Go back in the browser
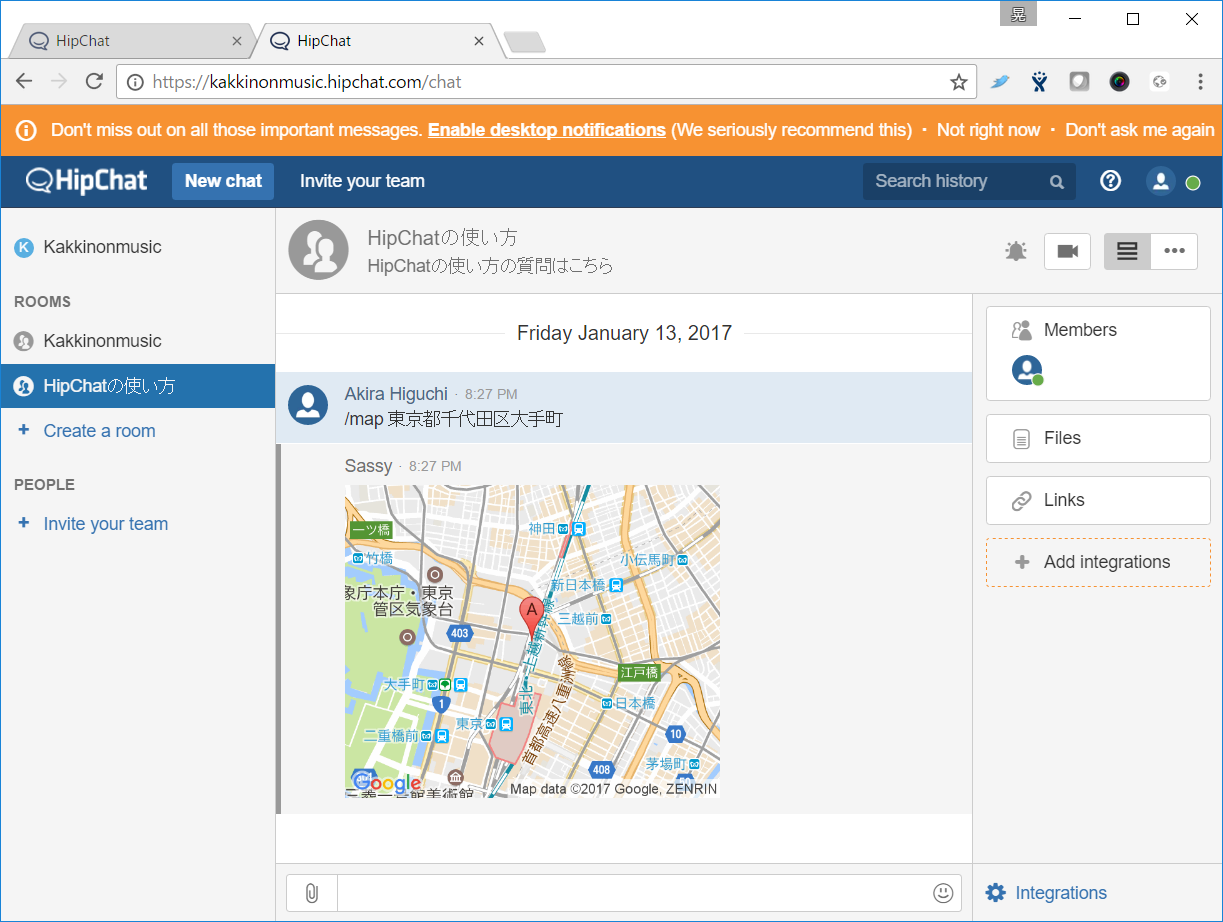 coord(24,82)
